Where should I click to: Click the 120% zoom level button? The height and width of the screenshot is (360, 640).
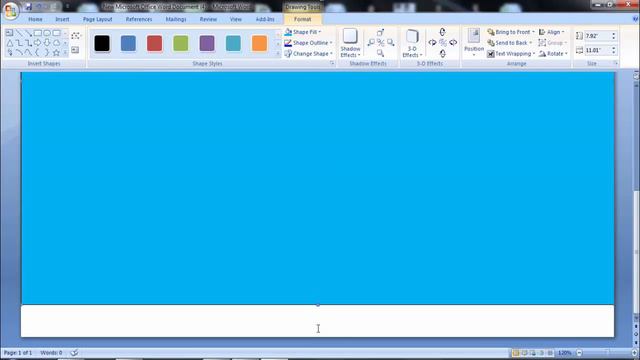click(x=565, y=353)
